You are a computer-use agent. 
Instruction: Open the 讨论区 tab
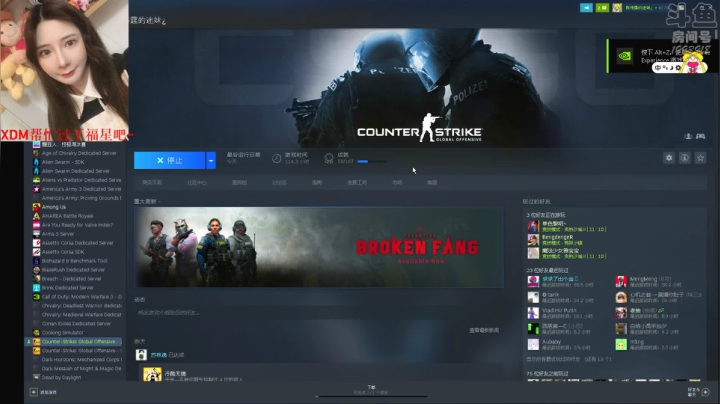pyautogui.click(x=279, y=183)
